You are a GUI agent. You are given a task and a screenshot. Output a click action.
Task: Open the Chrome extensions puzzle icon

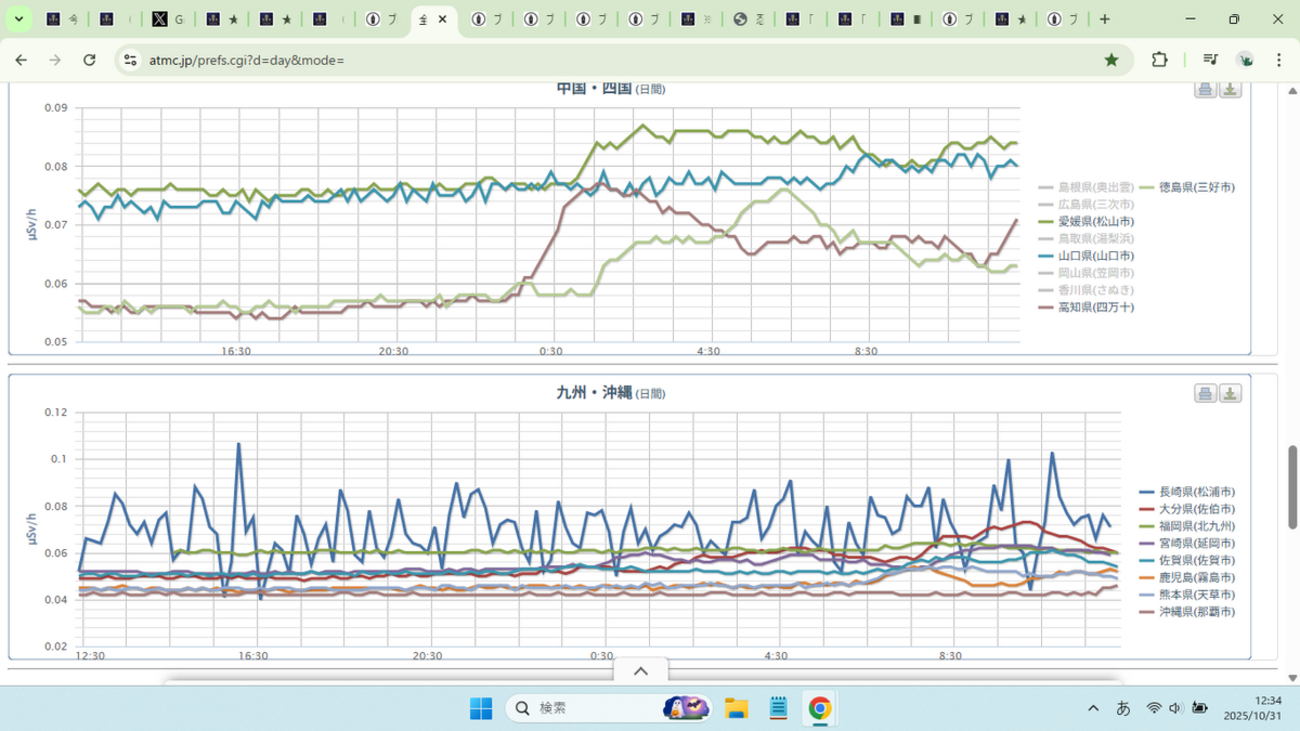click(x=1159, y=60)
